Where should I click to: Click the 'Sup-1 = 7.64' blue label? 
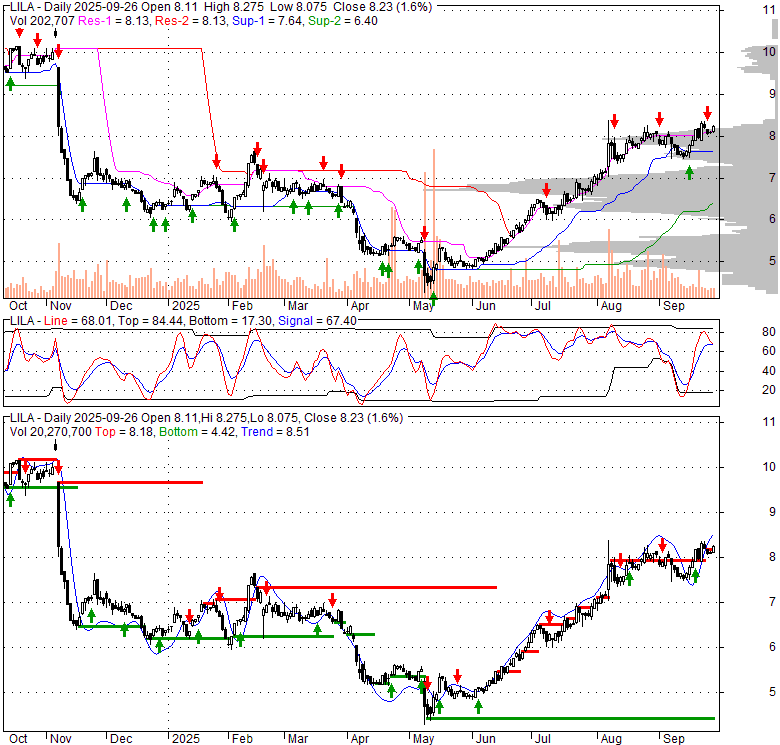(x=267, y=21)
